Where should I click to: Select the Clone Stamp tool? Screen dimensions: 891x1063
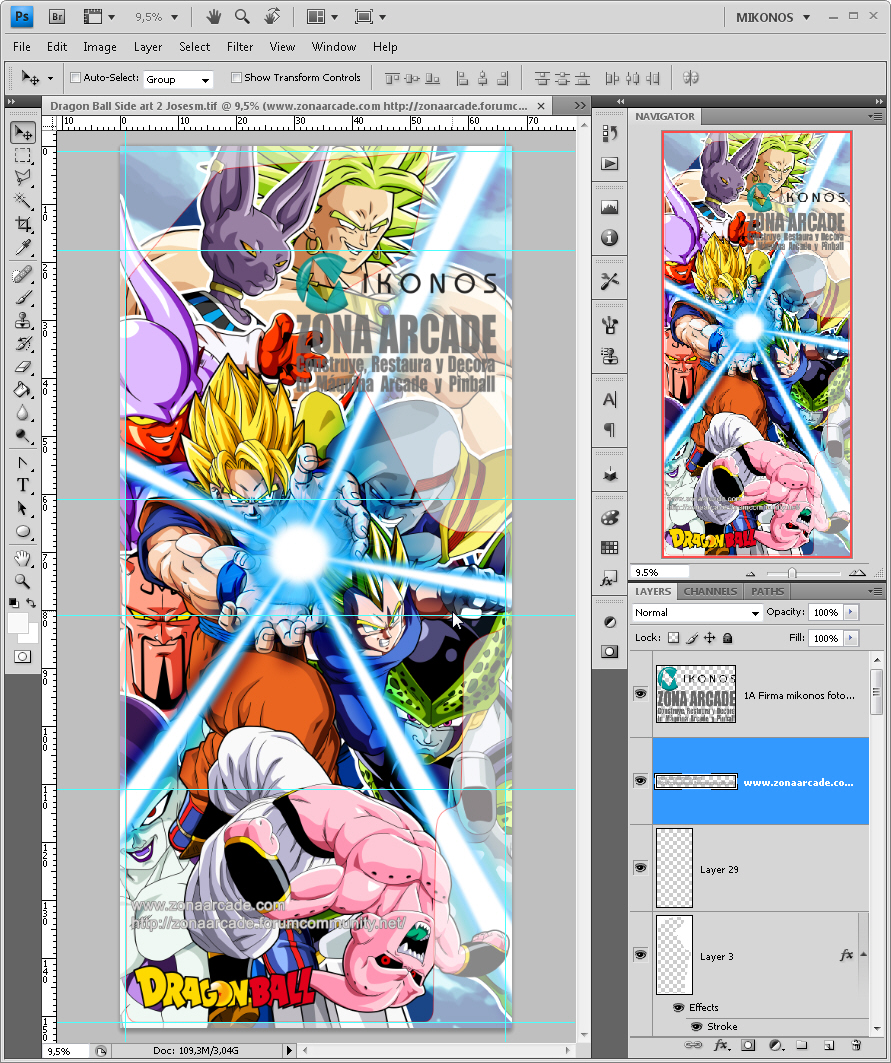pyautogui.click(x=23, y=321)
